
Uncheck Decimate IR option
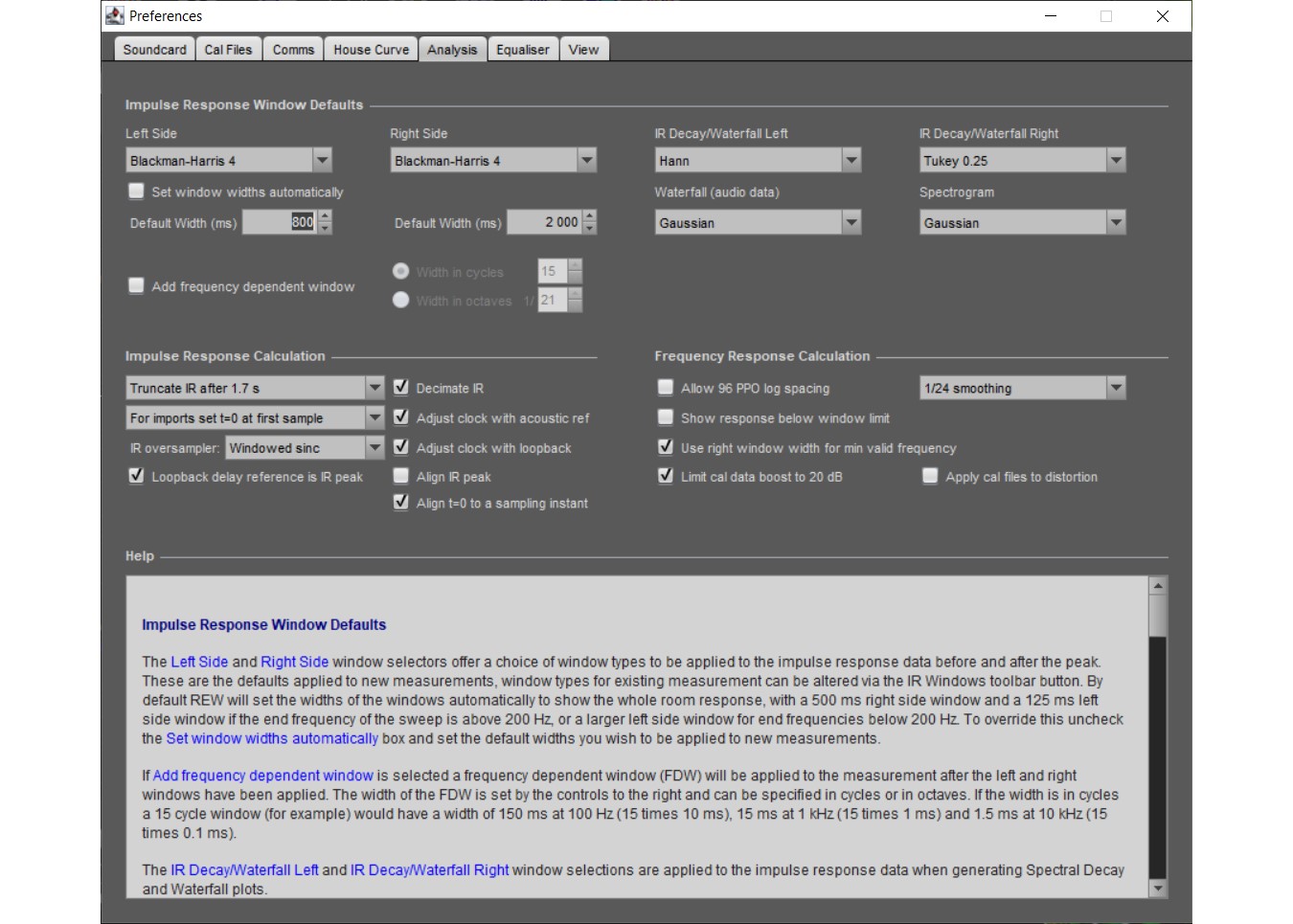coord(401,388)
